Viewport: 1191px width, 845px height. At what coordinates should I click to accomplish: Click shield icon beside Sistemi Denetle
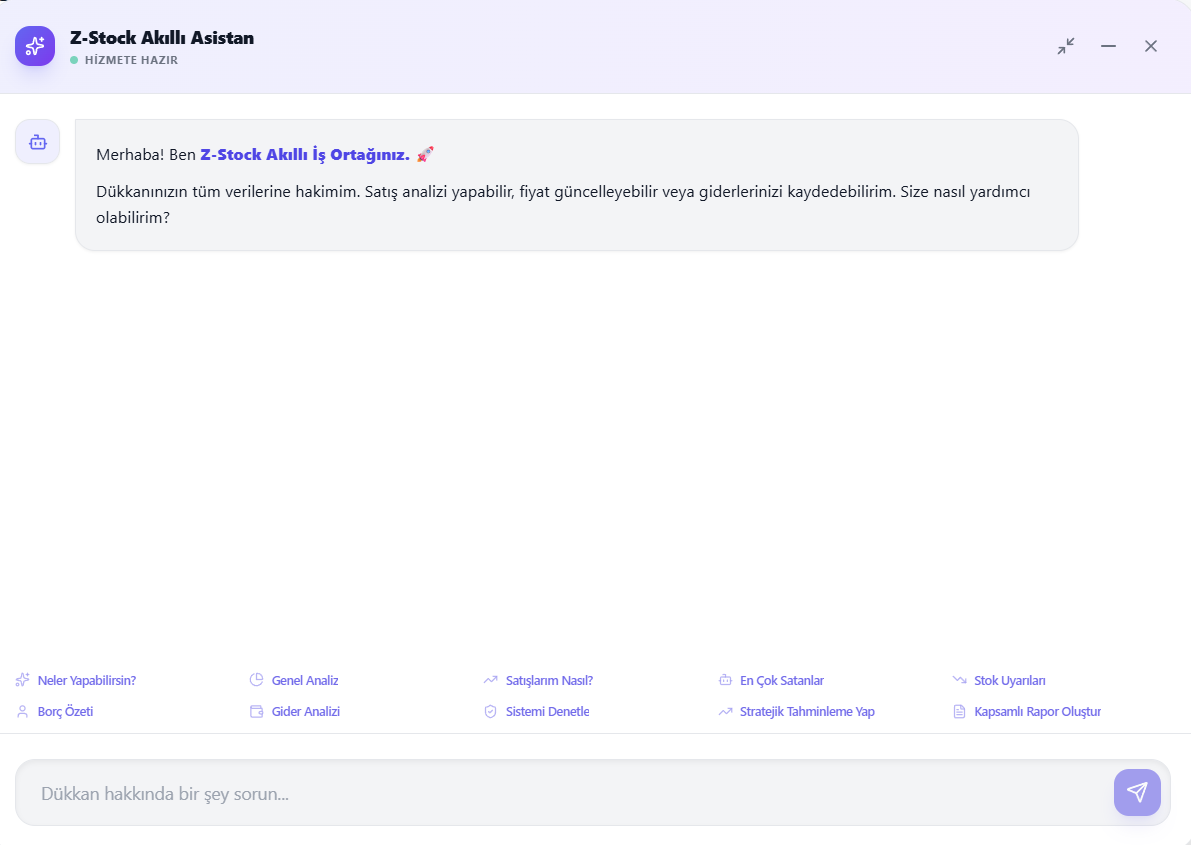[490, 711]
